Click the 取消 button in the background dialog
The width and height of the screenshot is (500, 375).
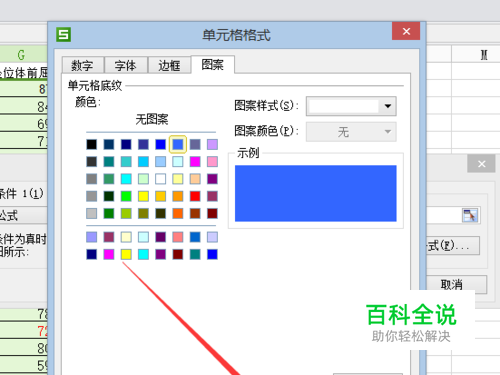457,284
